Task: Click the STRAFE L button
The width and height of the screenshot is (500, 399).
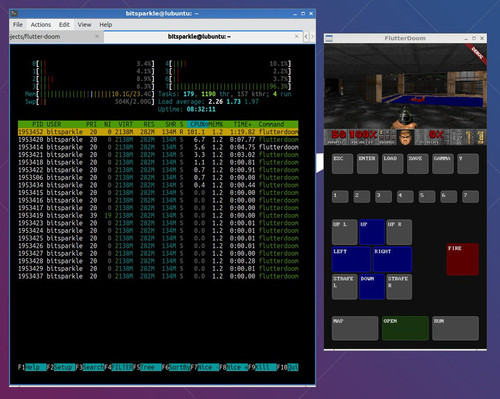Action: point(345,286)
